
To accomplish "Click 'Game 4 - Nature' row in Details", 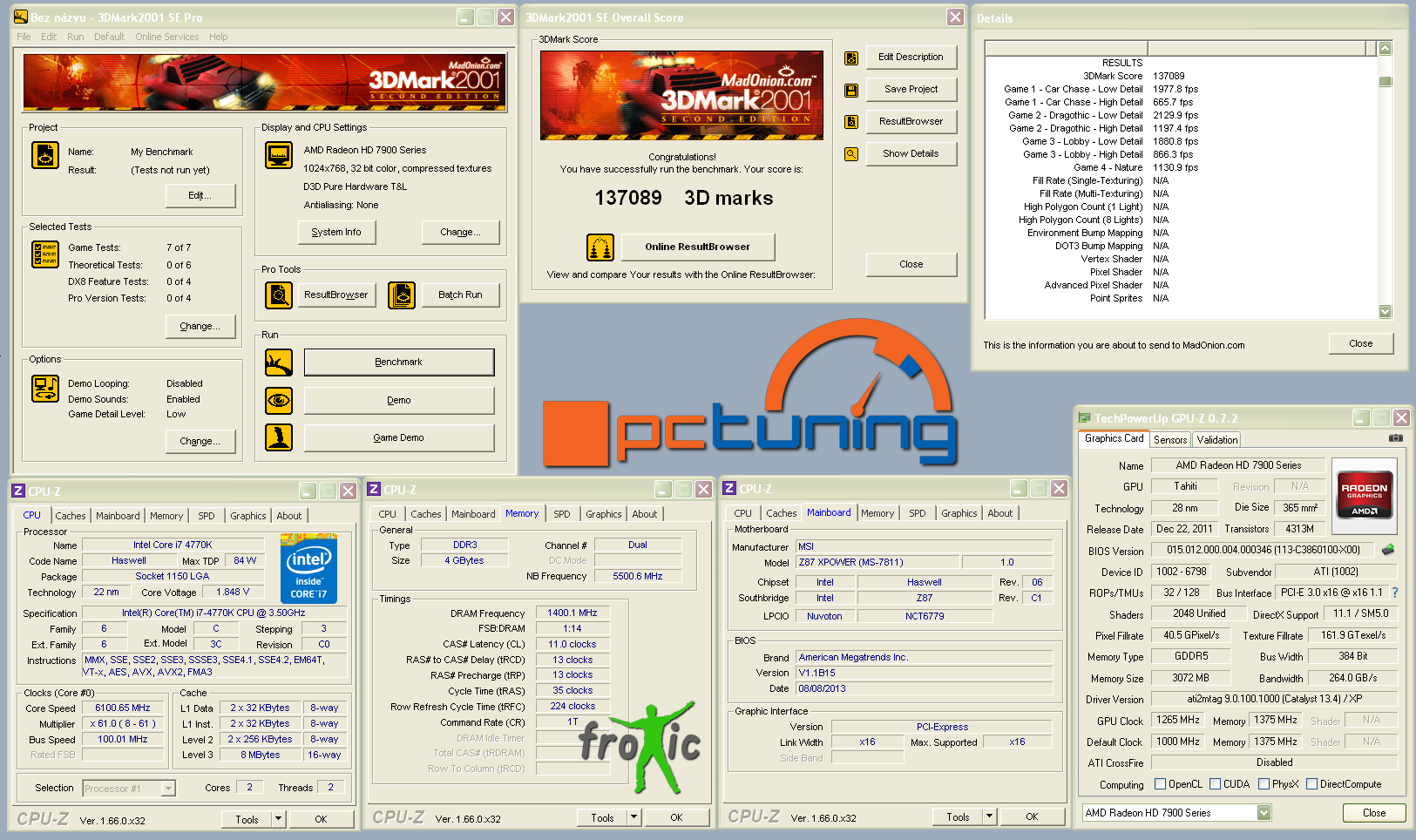I will (x=1181, y=167).
